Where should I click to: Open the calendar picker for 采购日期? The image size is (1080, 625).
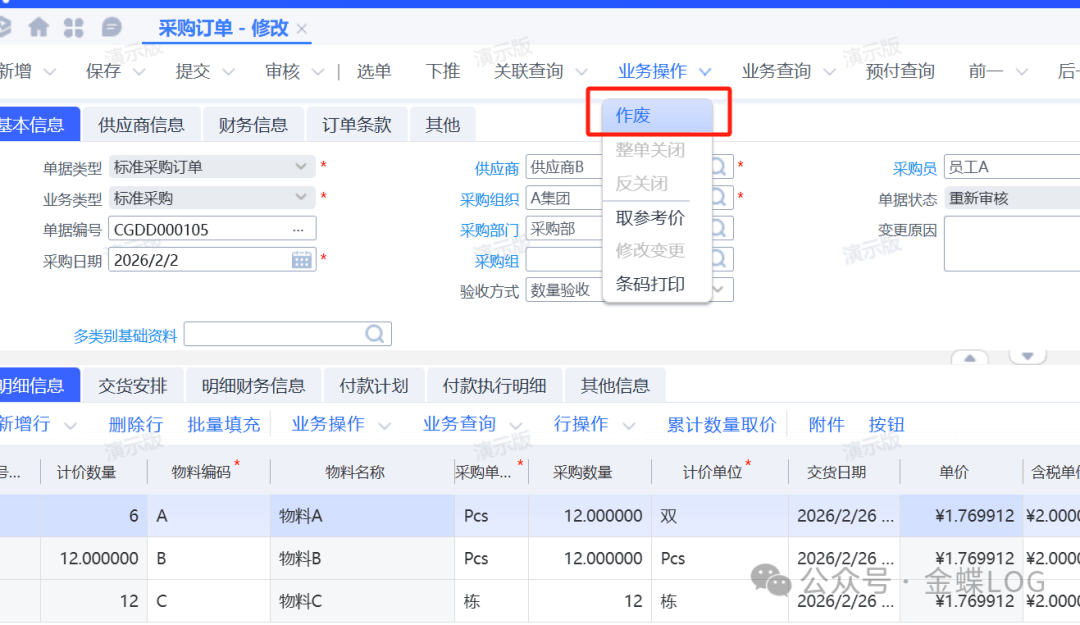[301, 260]
